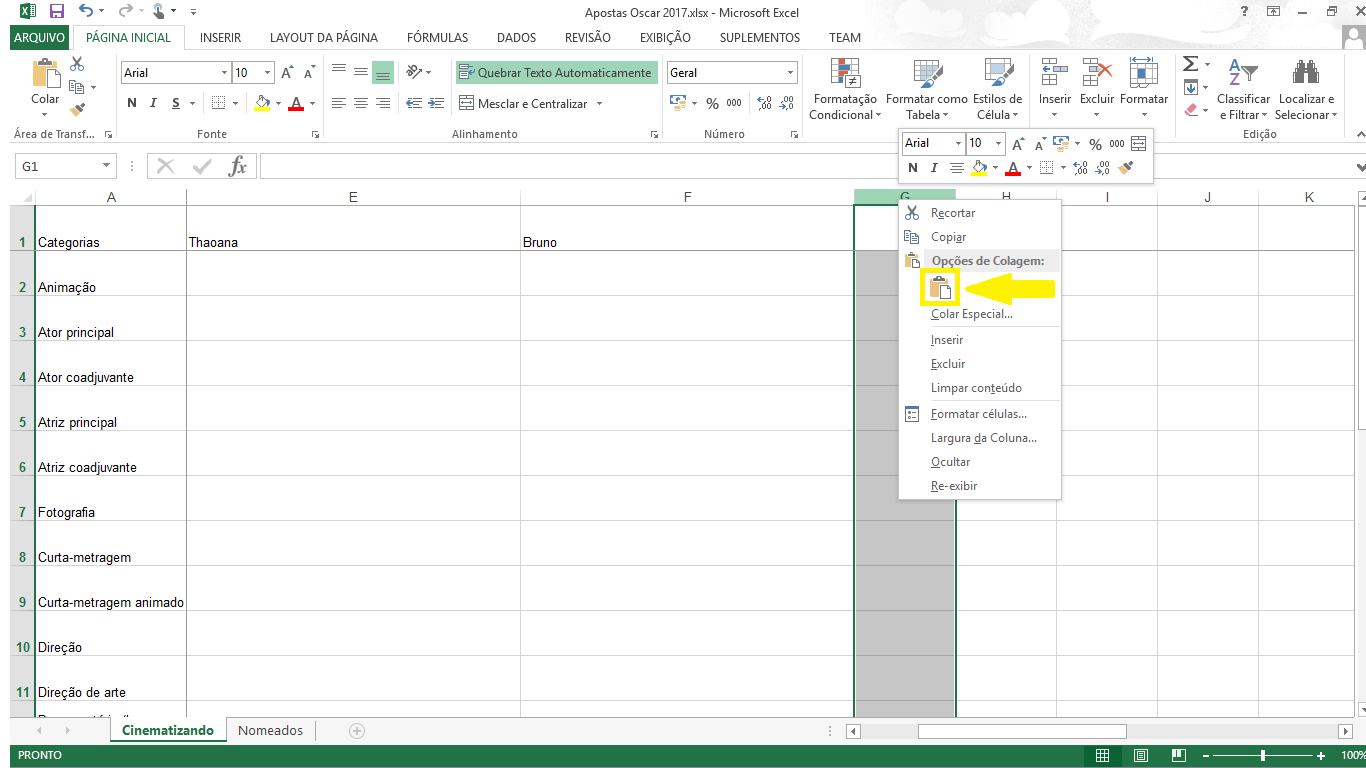The image size is (1366, 768).
Task: Switch to Page Layout view in the status bar
Action: pyautogui.click(x=1139, y=756)
